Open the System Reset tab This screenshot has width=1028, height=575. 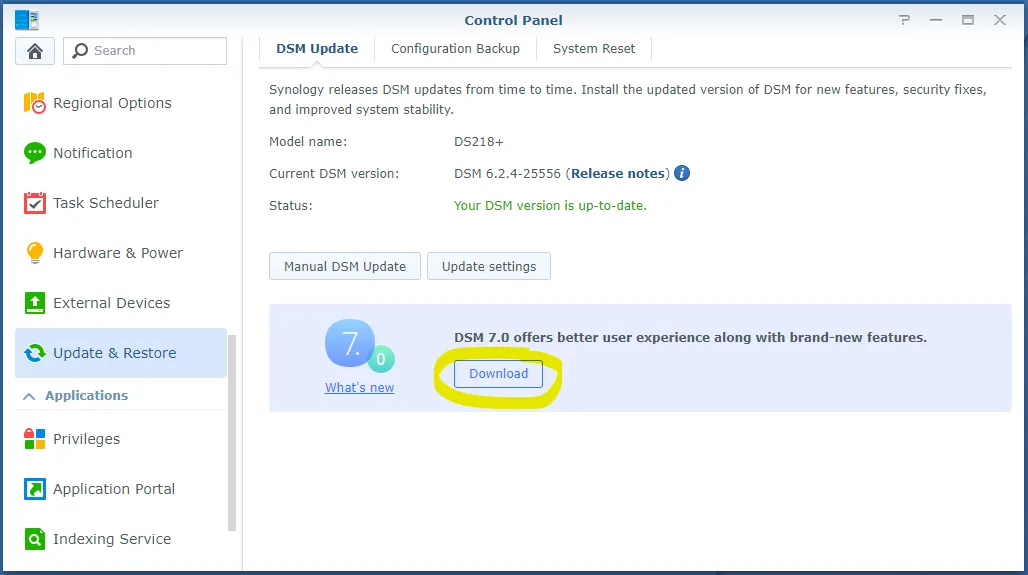click(x=594, y=49)
